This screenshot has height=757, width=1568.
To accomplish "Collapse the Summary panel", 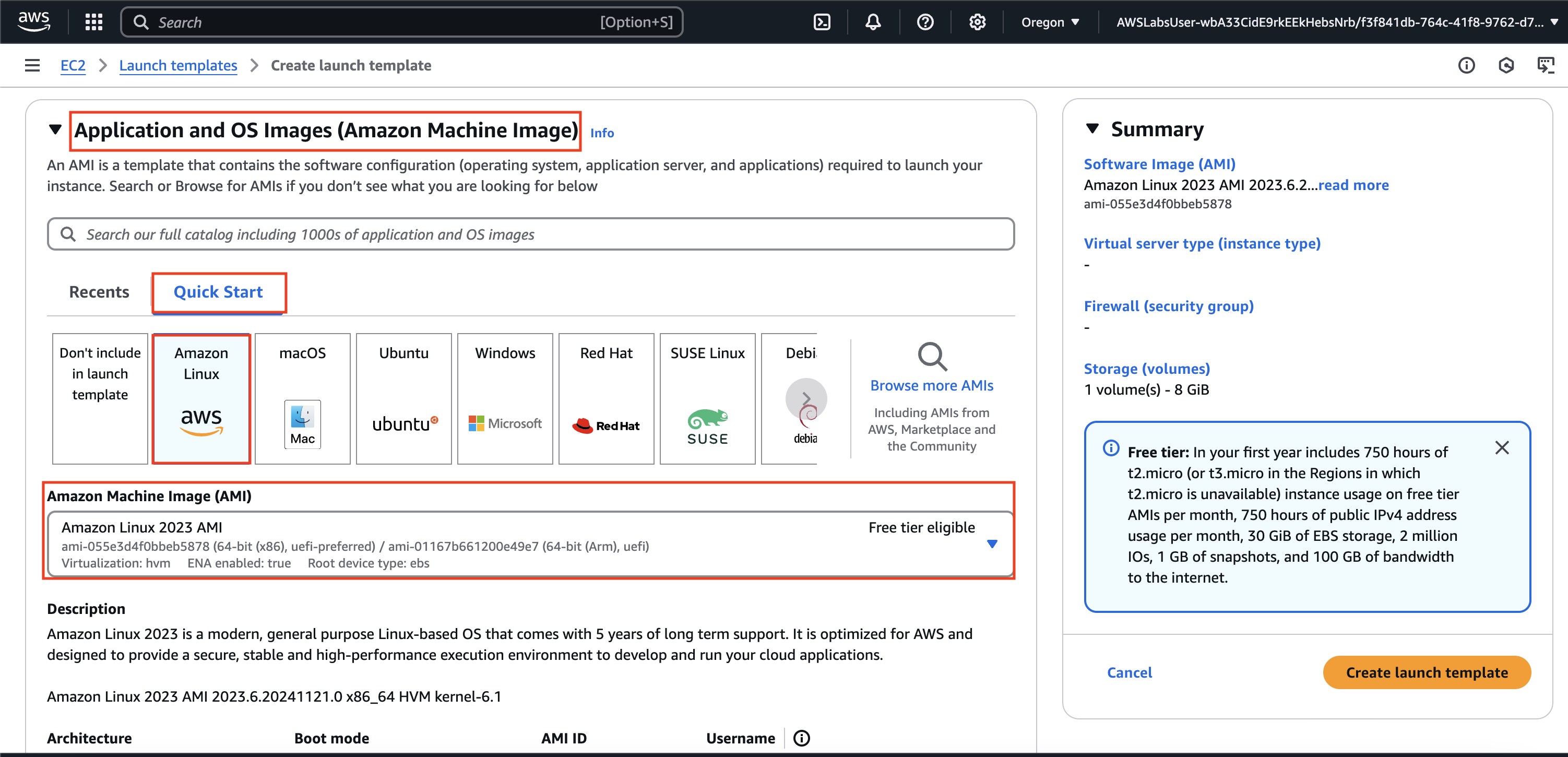I will [1092, 128].
